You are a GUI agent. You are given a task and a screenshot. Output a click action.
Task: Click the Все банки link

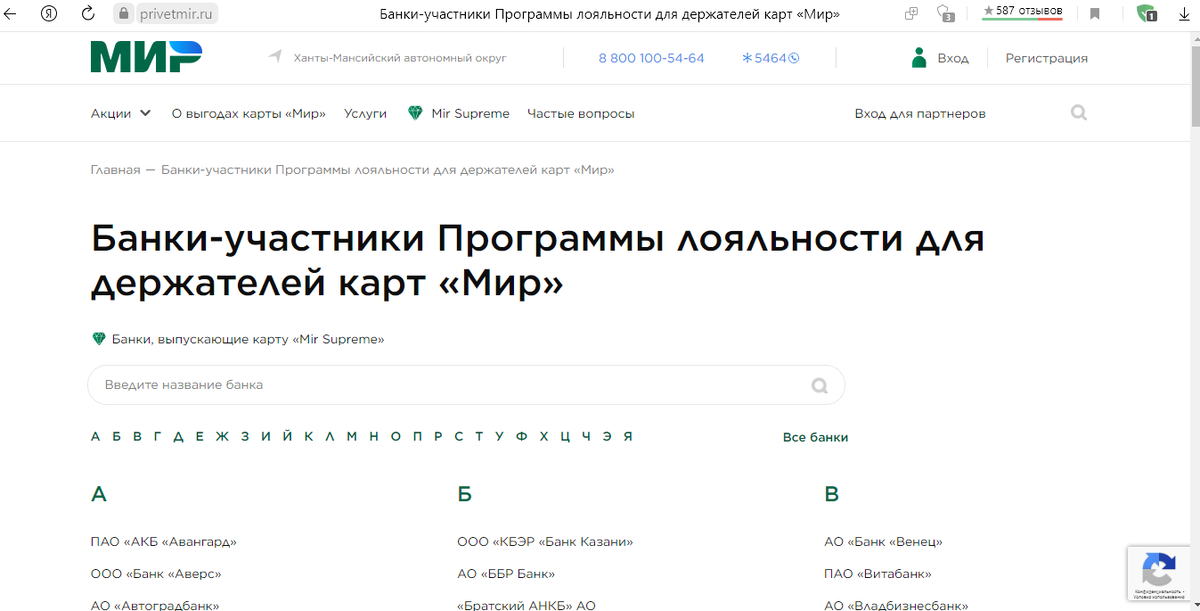815,436
